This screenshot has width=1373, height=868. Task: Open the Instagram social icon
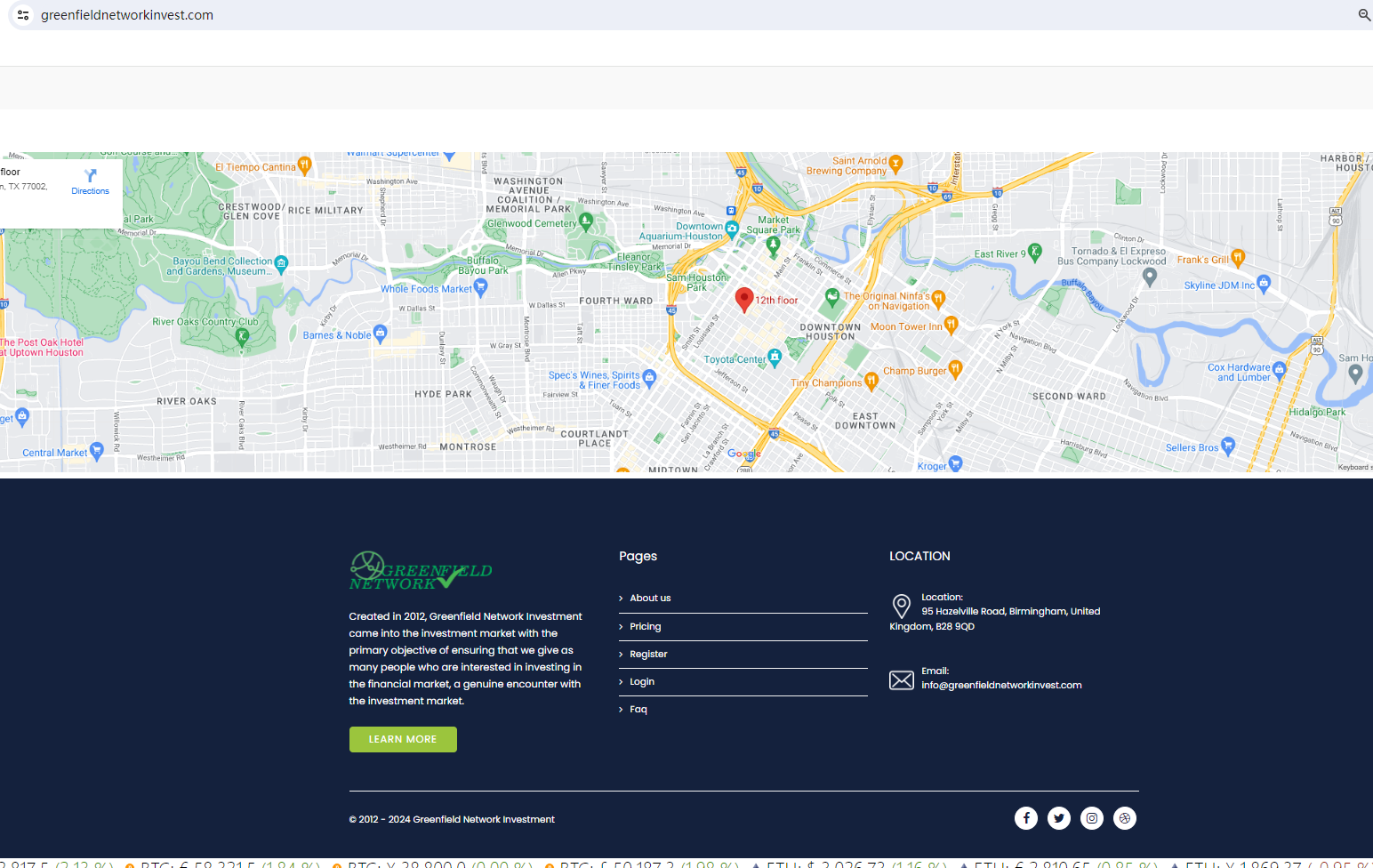pos(1092,818)
